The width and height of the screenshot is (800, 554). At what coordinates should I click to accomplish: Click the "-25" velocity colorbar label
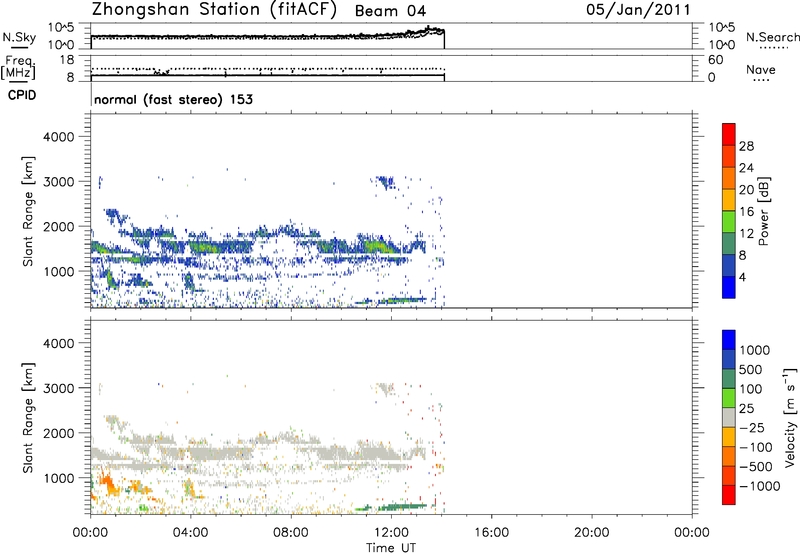click(x=752, y=428)
